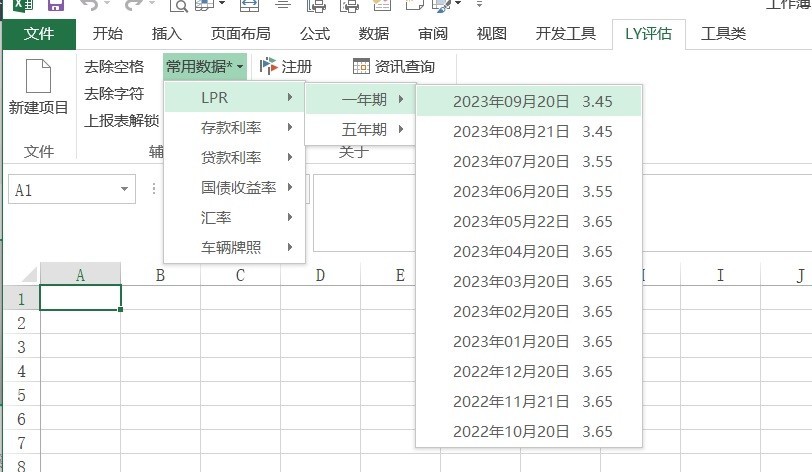
Task: Select row 3 header
Action: (21, 346)
